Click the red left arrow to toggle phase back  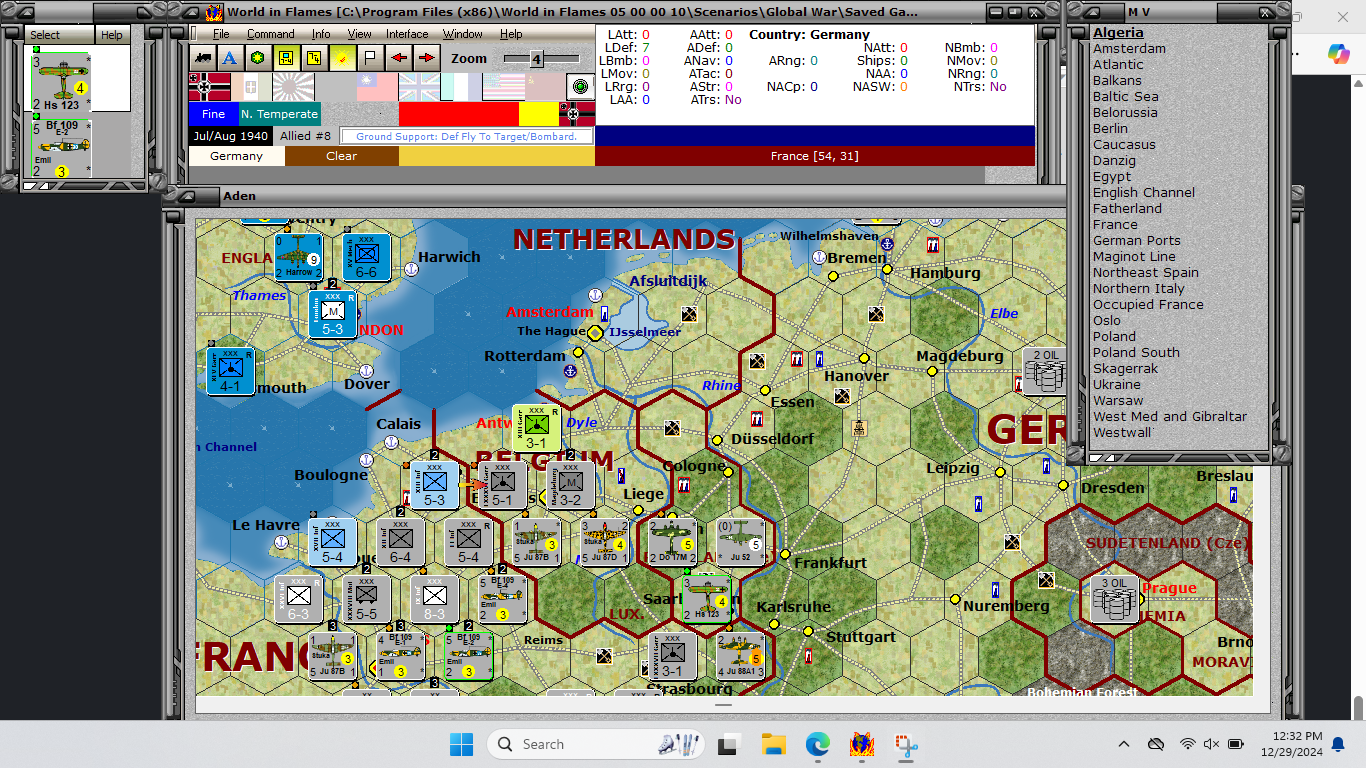(398, 58)
